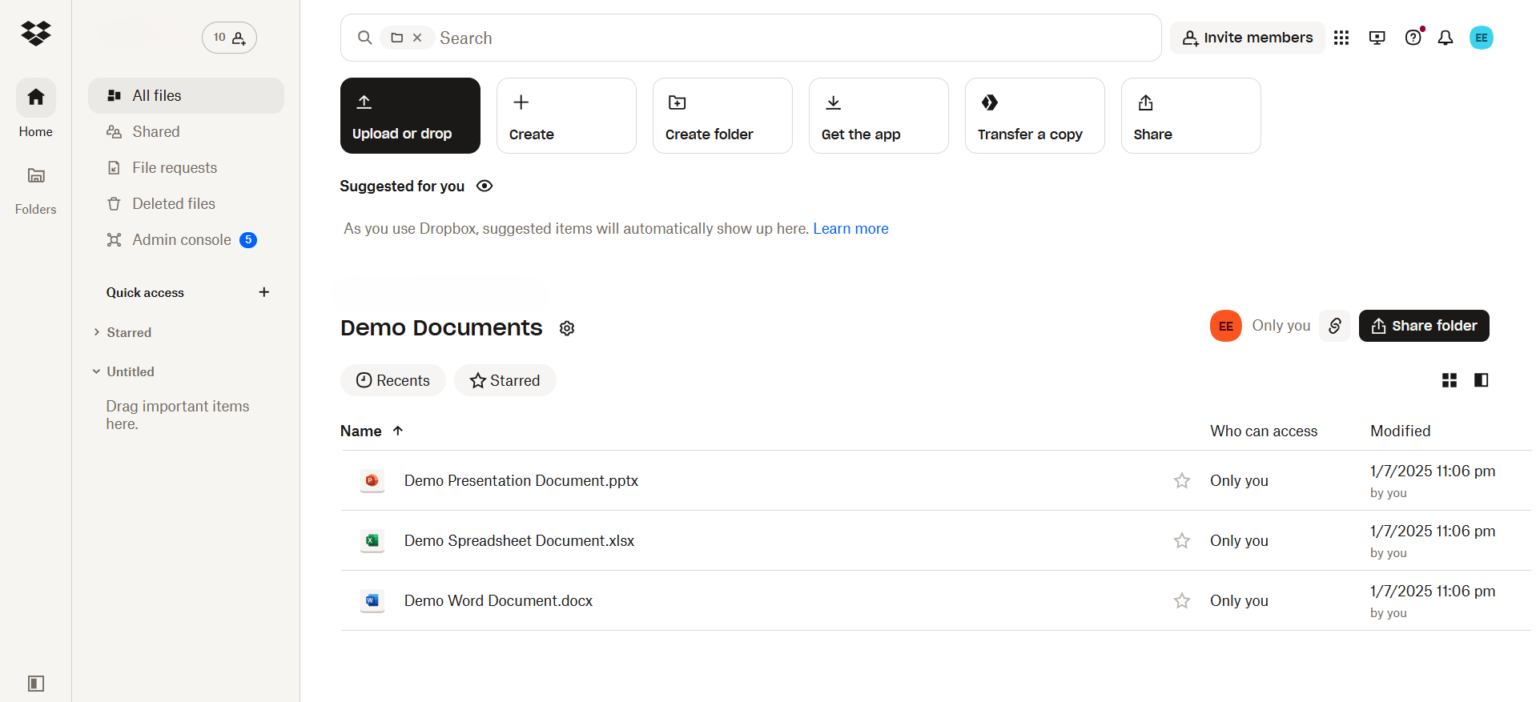Switch to the Starred filter tab
Viewport: 1536px width, 702px height.
[505, 380]
